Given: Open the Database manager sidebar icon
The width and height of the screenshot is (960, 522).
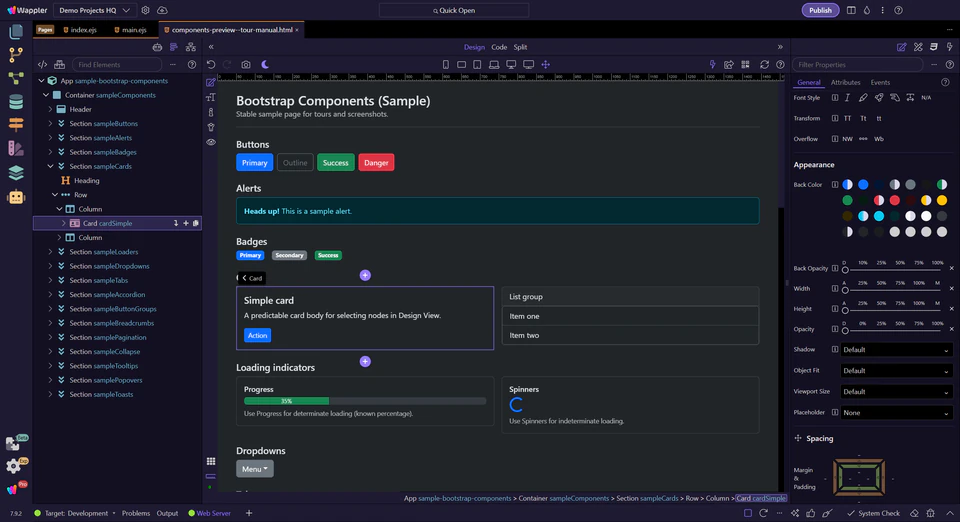Looking at the screenshot, I should click(x=16, y=102).
